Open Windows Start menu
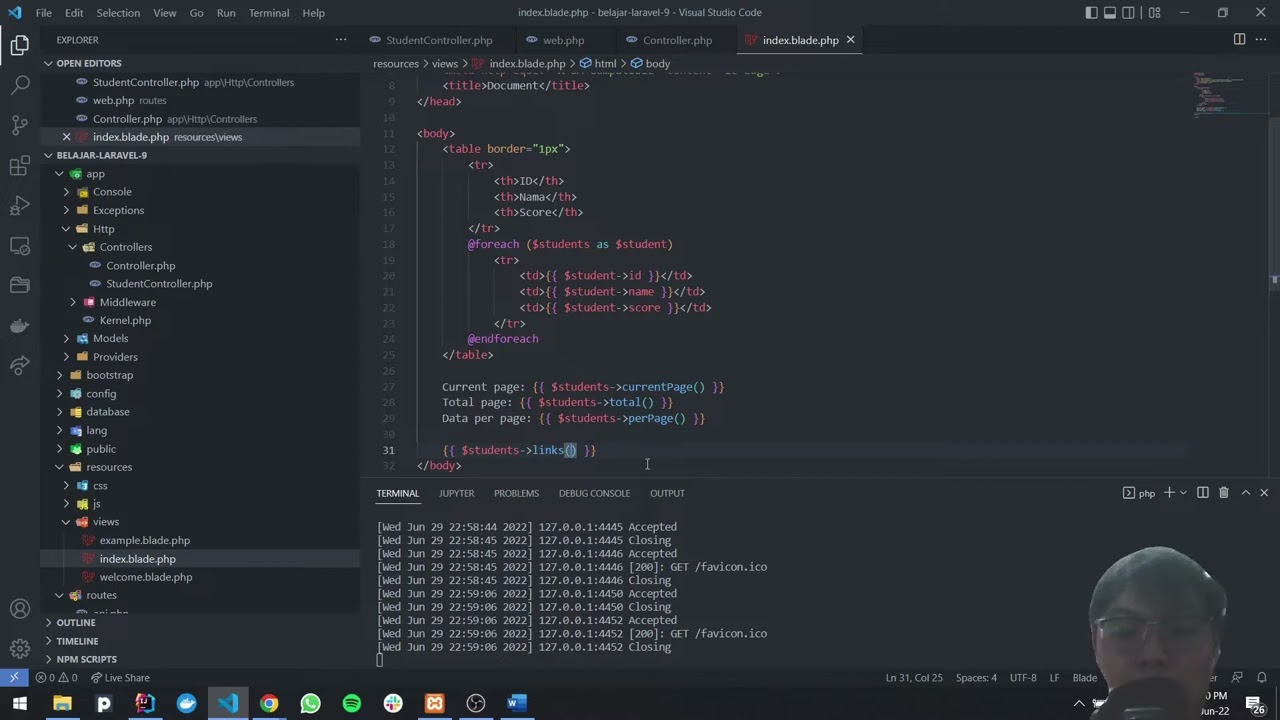The image size is (1280, 720). [20, 704]
